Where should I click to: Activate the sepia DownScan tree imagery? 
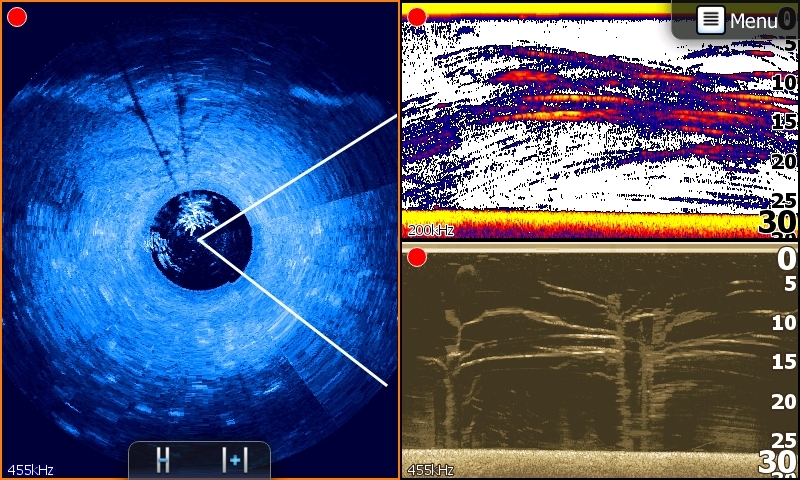pyautogui.click(x=600, y=360)
